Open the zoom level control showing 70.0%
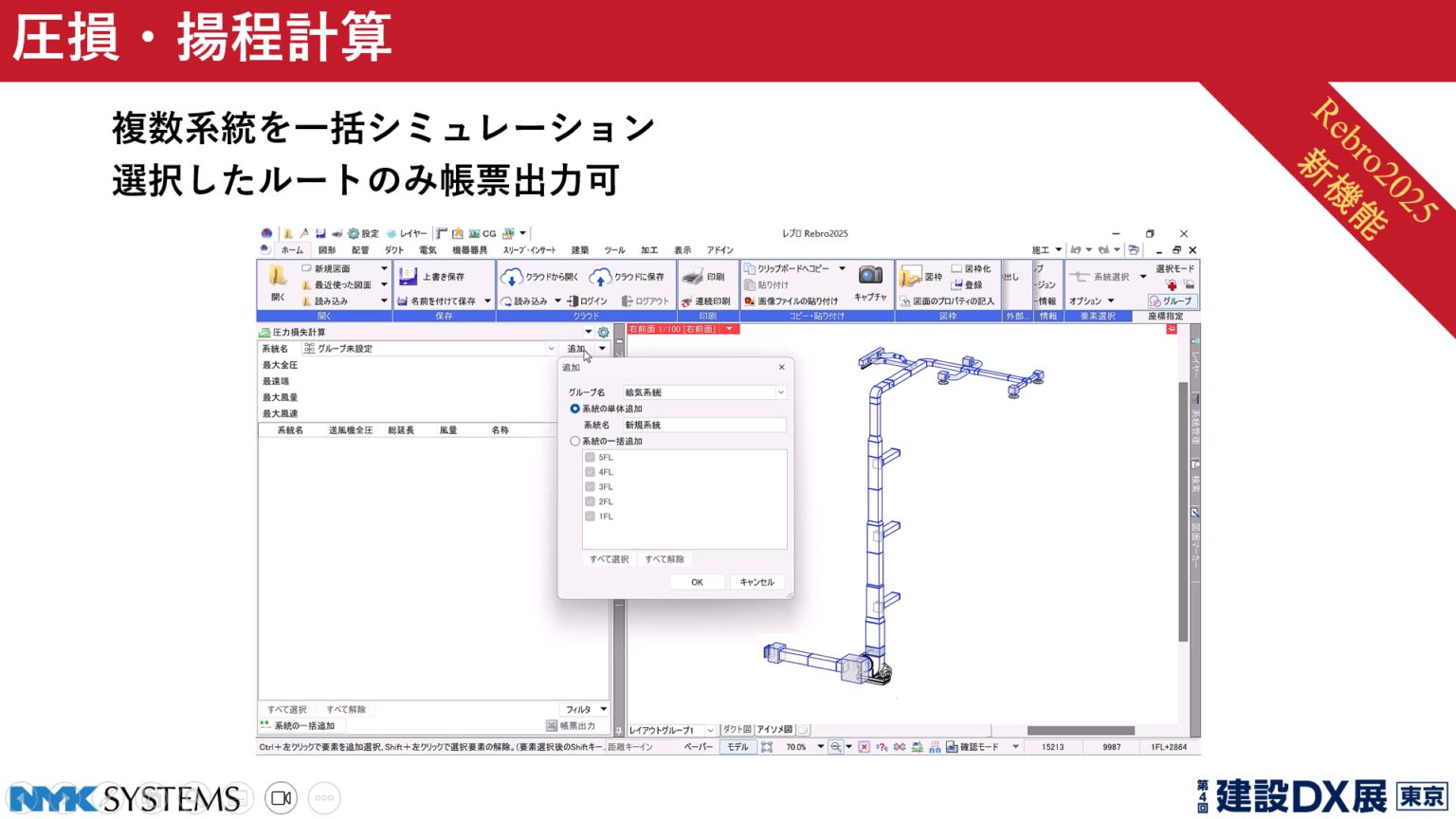Viewport: 1456px width, 819px height. (x=799, y=746)
